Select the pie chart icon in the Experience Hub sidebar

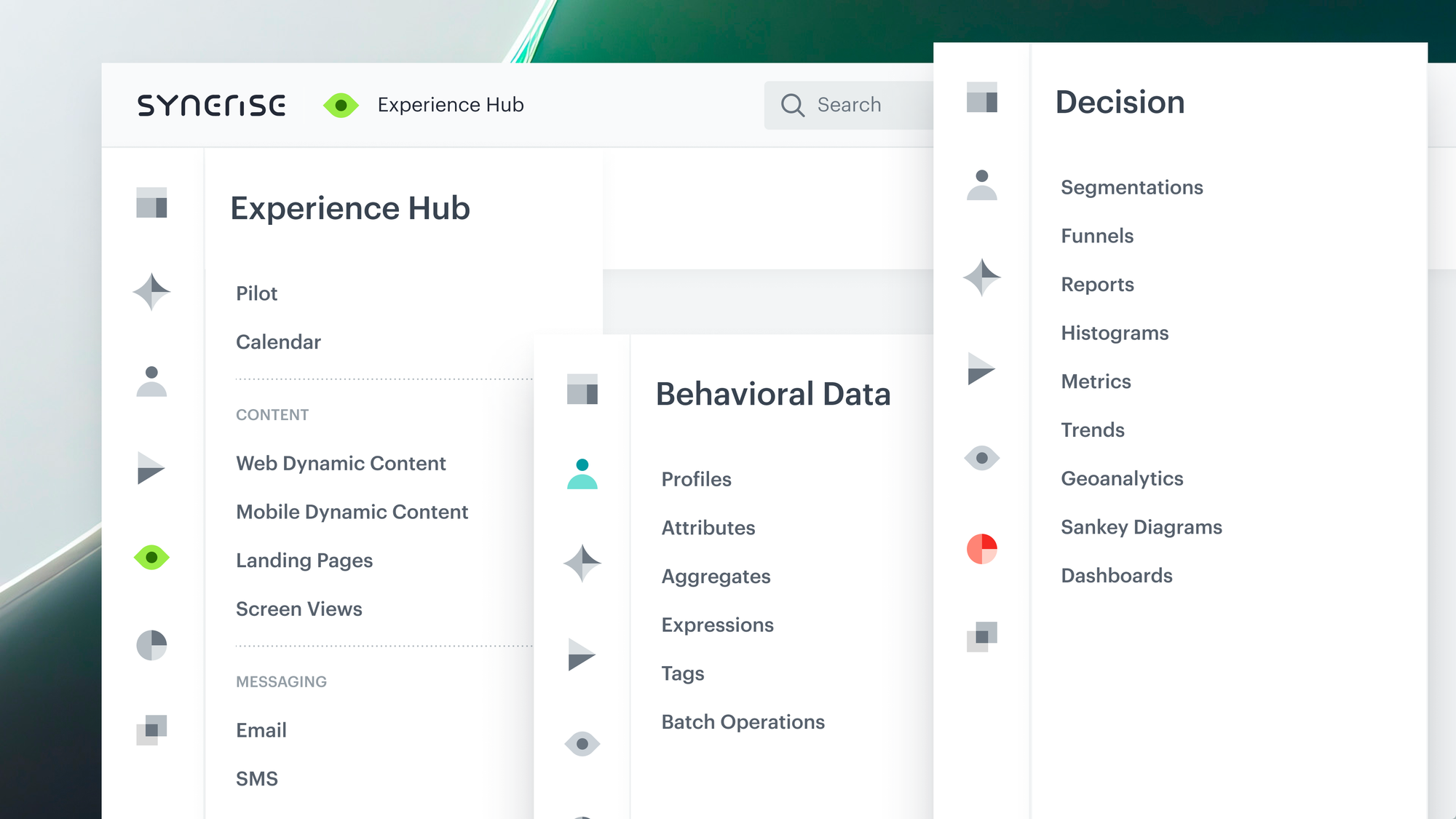pyautogui.click(x=151, y=644)
